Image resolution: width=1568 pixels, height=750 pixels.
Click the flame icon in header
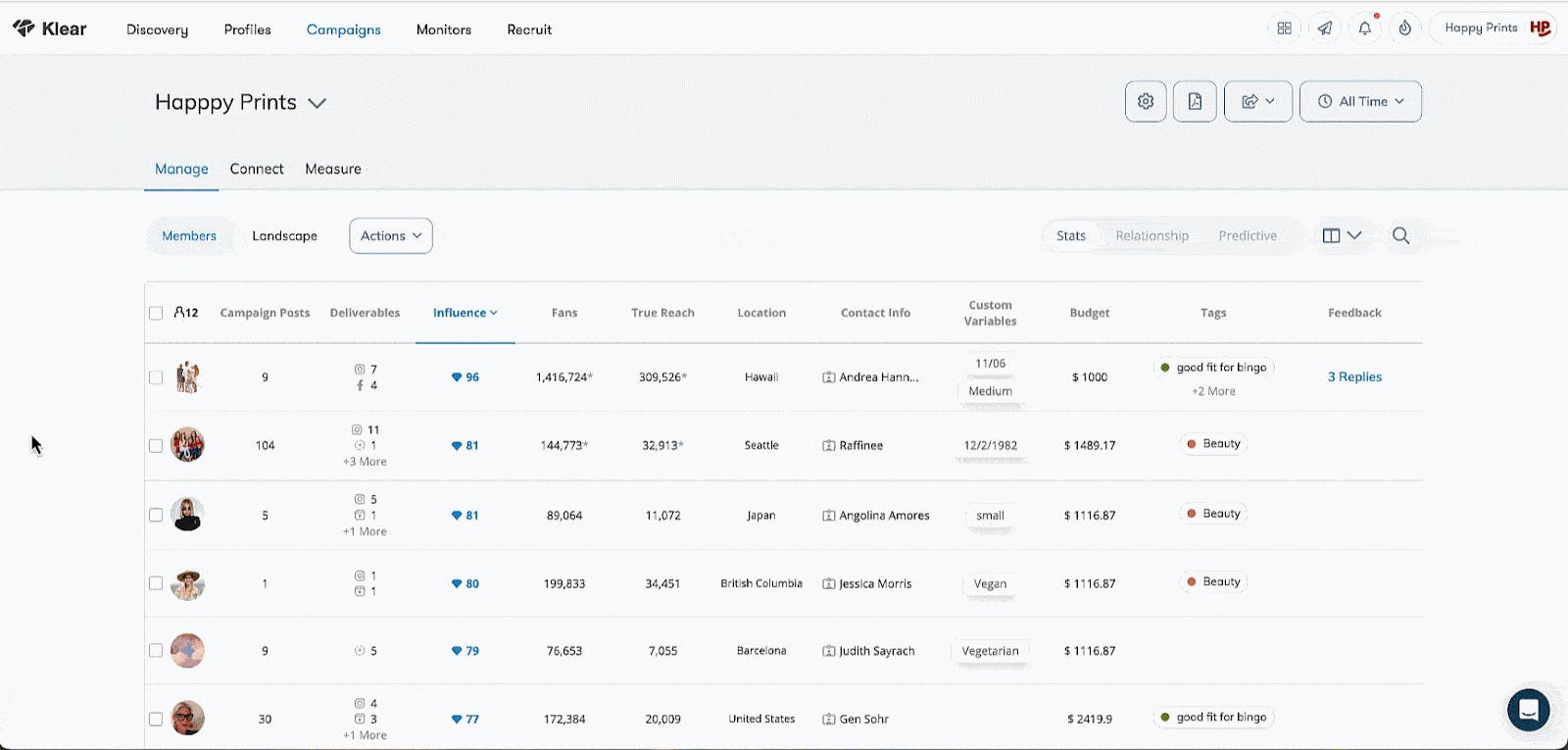1404,28
